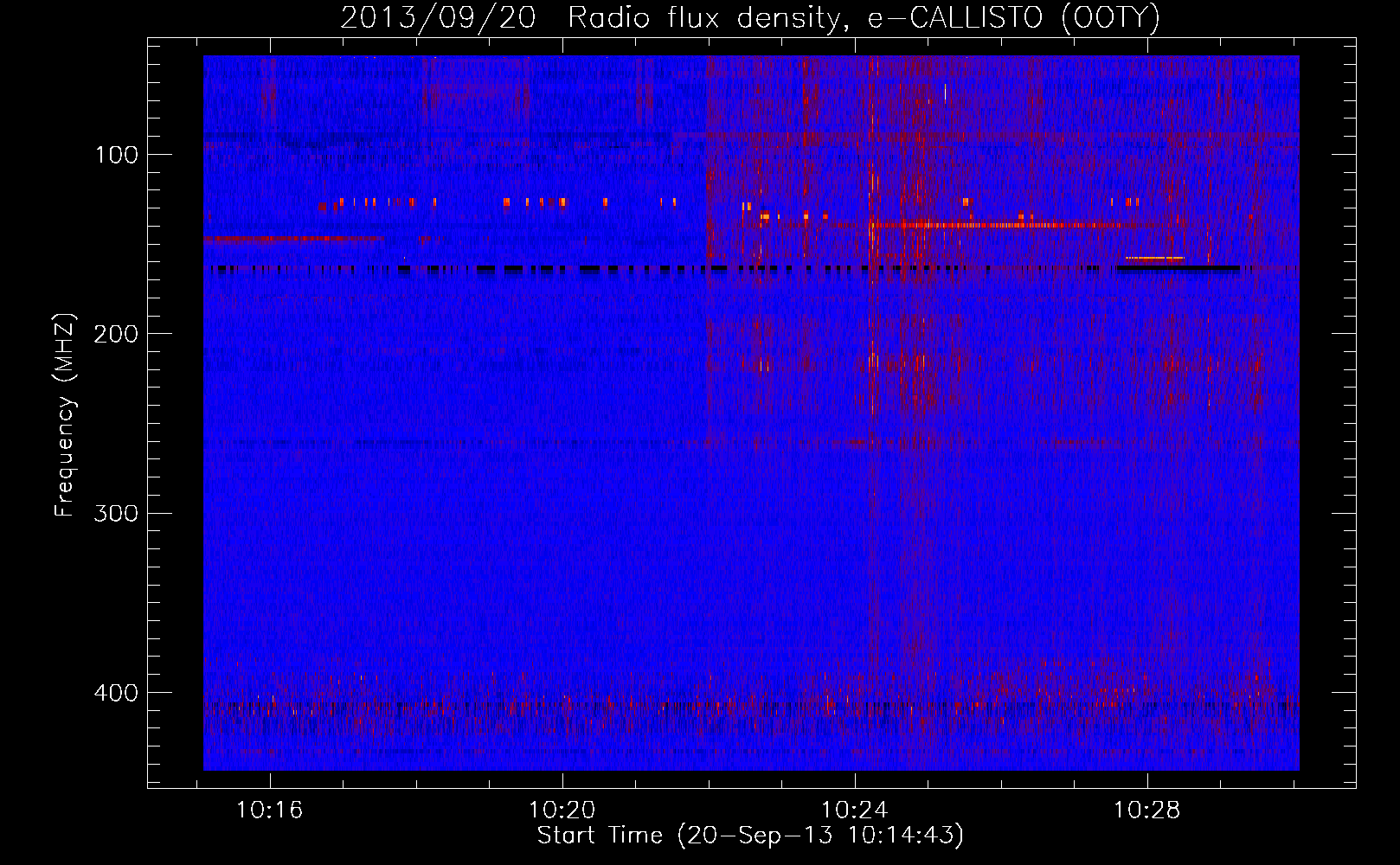Click the 10:24 time tick label
This screenshot has width=1400, height=865.
click(x=855, y=811)
